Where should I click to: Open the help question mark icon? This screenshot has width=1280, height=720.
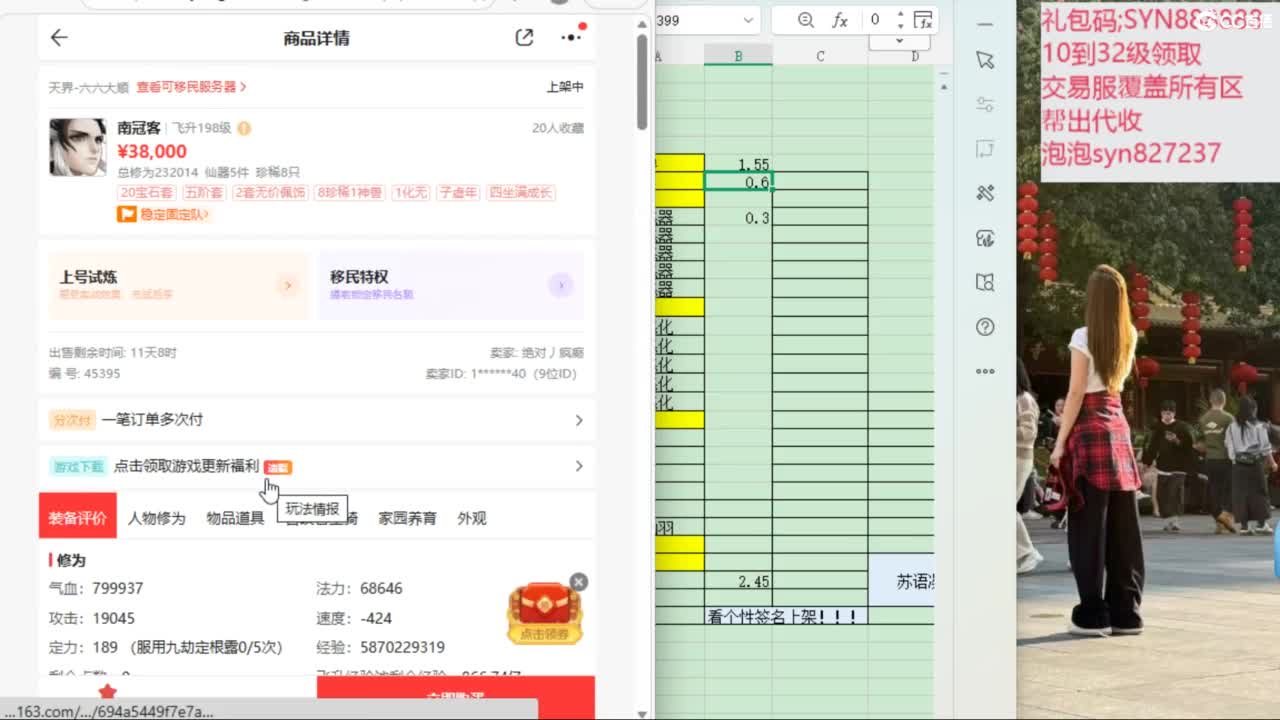pyautogui.click(x=985, y=327)
